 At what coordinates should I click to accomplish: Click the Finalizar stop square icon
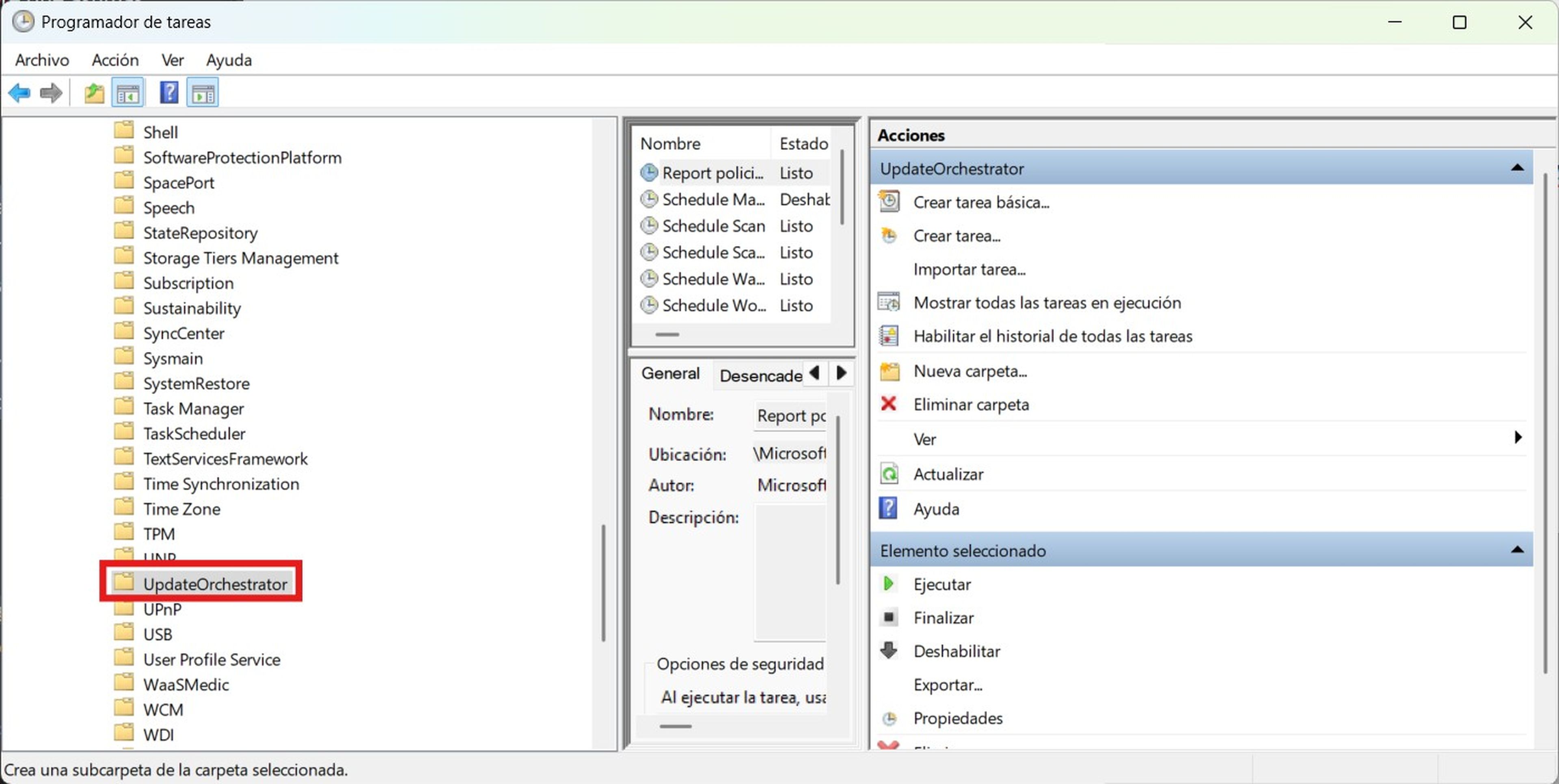[888, 617]
